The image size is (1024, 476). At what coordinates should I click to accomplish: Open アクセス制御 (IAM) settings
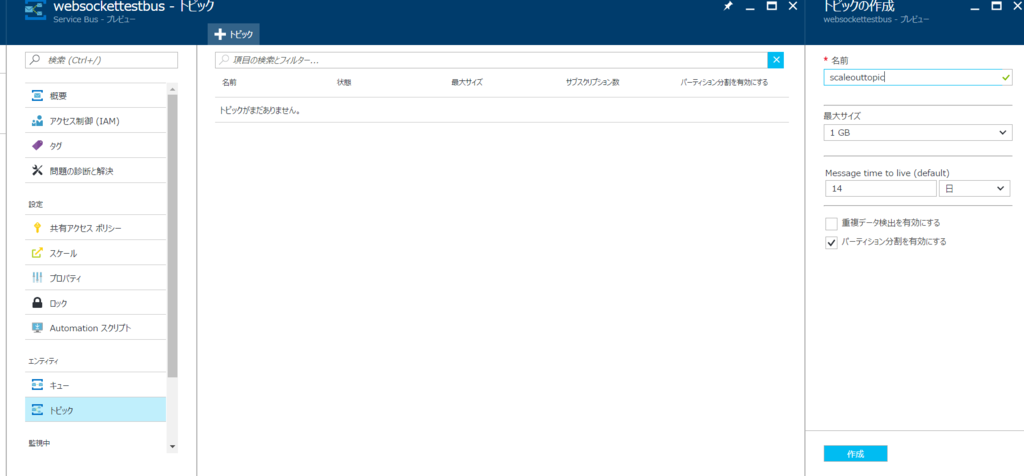tap(95, 121)
